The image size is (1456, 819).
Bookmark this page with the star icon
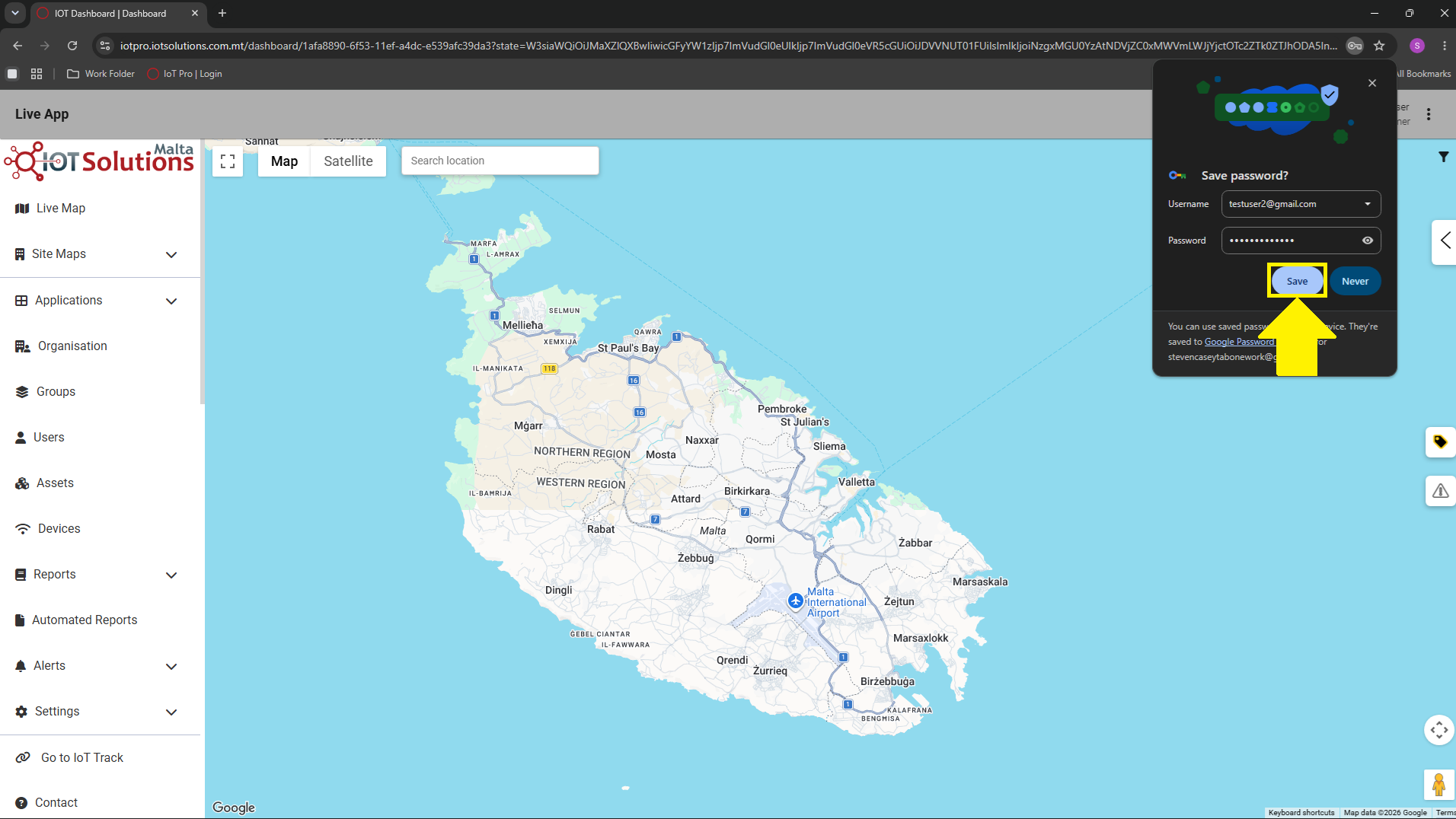pyautogui.click(x=1379, y=46)
